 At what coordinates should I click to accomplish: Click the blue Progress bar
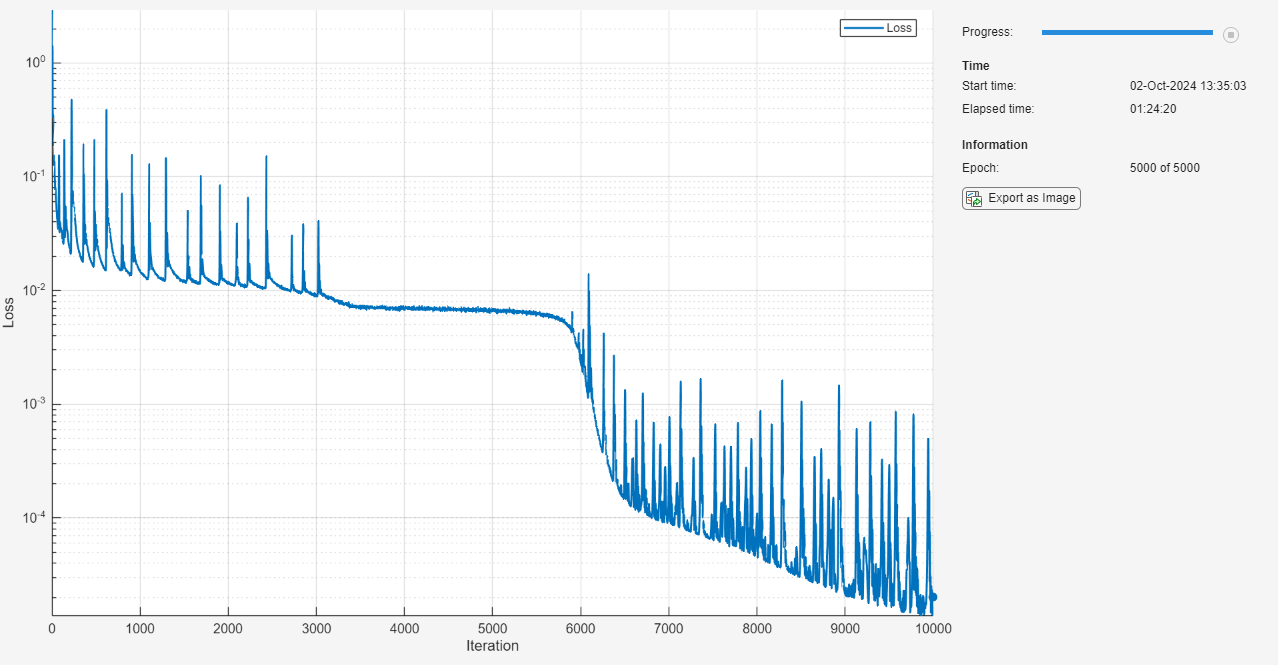pyautogui.click(x=1127, y=31)
